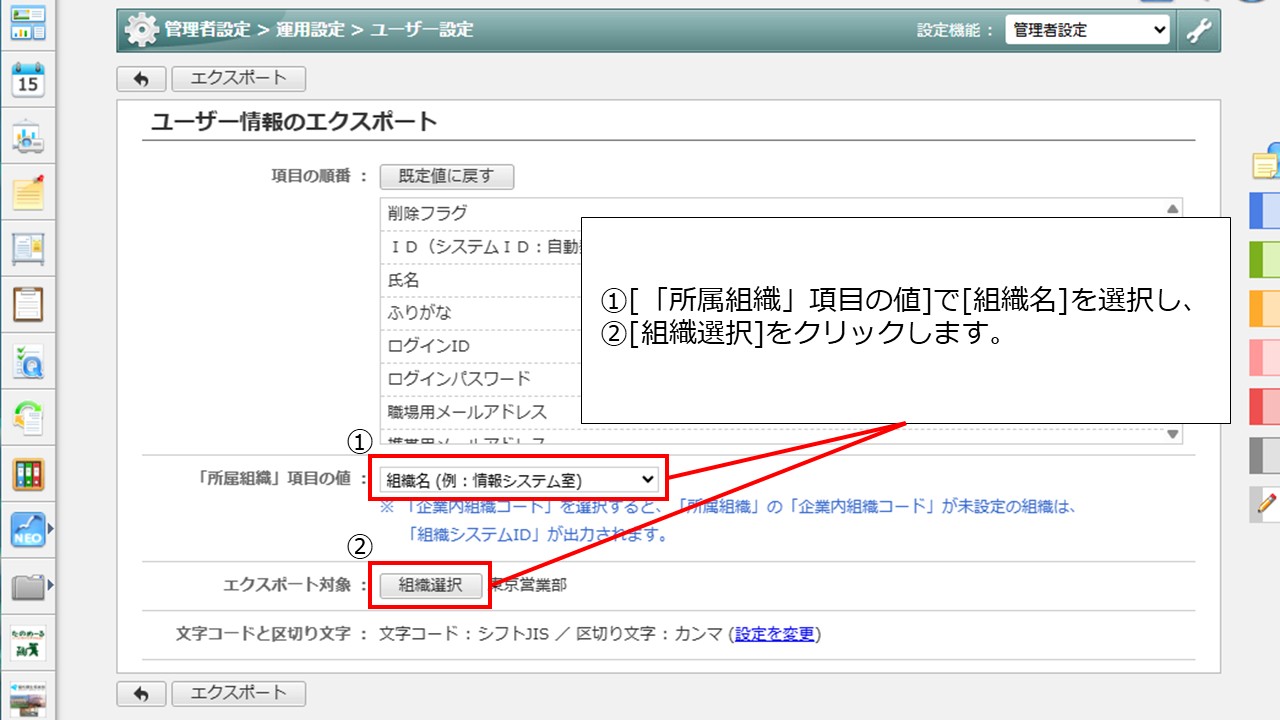Viewport: 1280px width, 720px height.
Task: Open the gray folder icon in sidebar
Action: coord(28,587)
